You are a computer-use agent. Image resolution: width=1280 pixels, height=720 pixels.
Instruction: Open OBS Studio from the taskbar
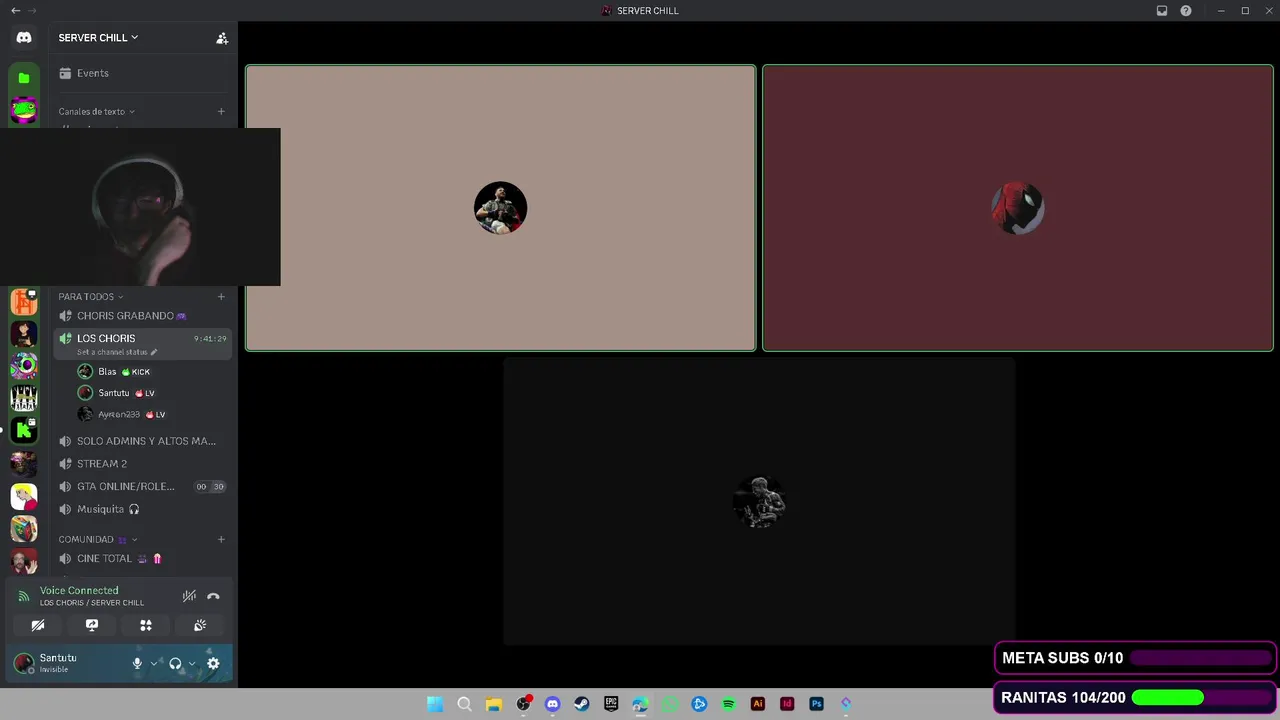(x=523, y=704)
